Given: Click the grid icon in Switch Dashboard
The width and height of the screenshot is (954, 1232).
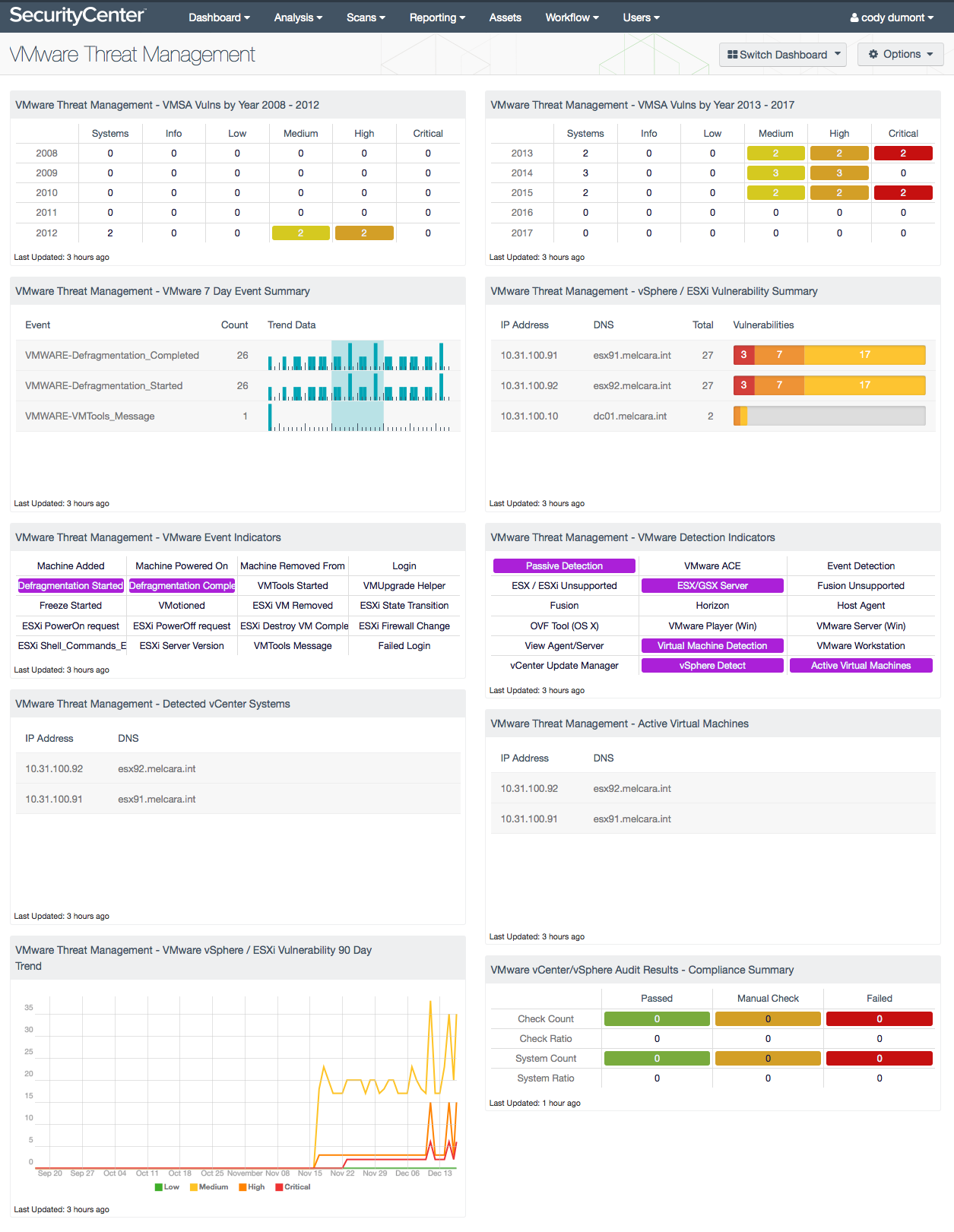Looking at the screenshot, I should coord(733,55).
